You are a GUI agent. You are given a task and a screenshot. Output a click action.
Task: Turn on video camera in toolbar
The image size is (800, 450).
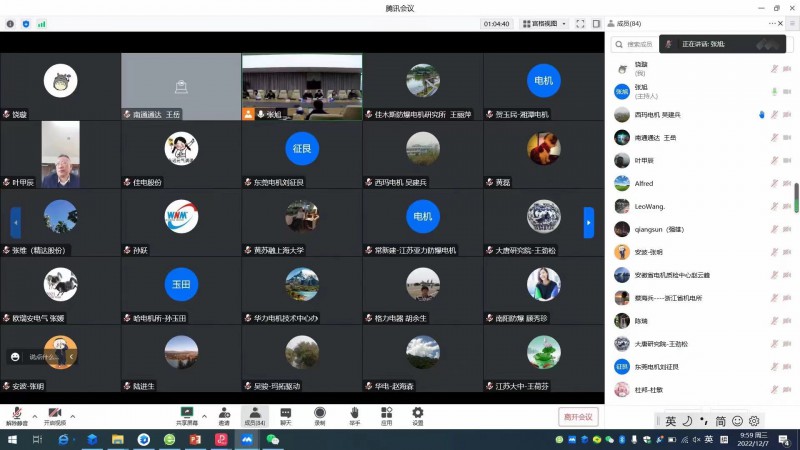[x=55, y=416]
